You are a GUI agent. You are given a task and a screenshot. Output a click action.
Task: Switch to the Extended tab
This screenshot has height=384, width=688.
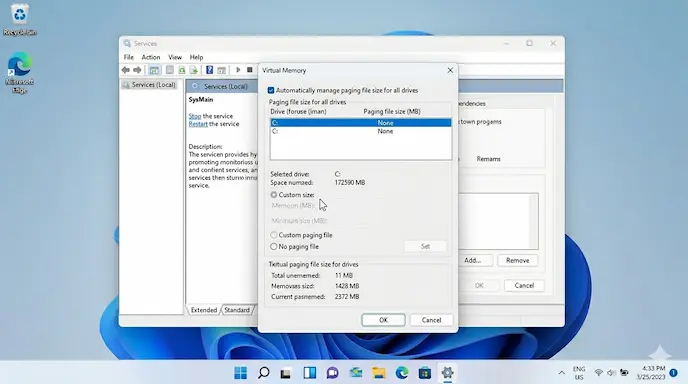(204, 310)
